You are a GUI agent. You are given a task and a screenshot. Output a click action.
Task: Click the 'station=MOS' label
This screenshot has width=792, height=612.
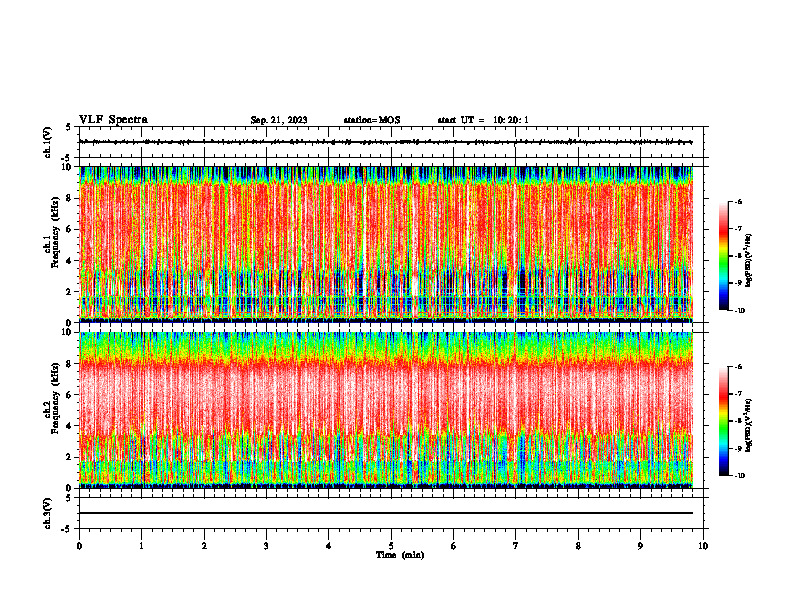372,120
